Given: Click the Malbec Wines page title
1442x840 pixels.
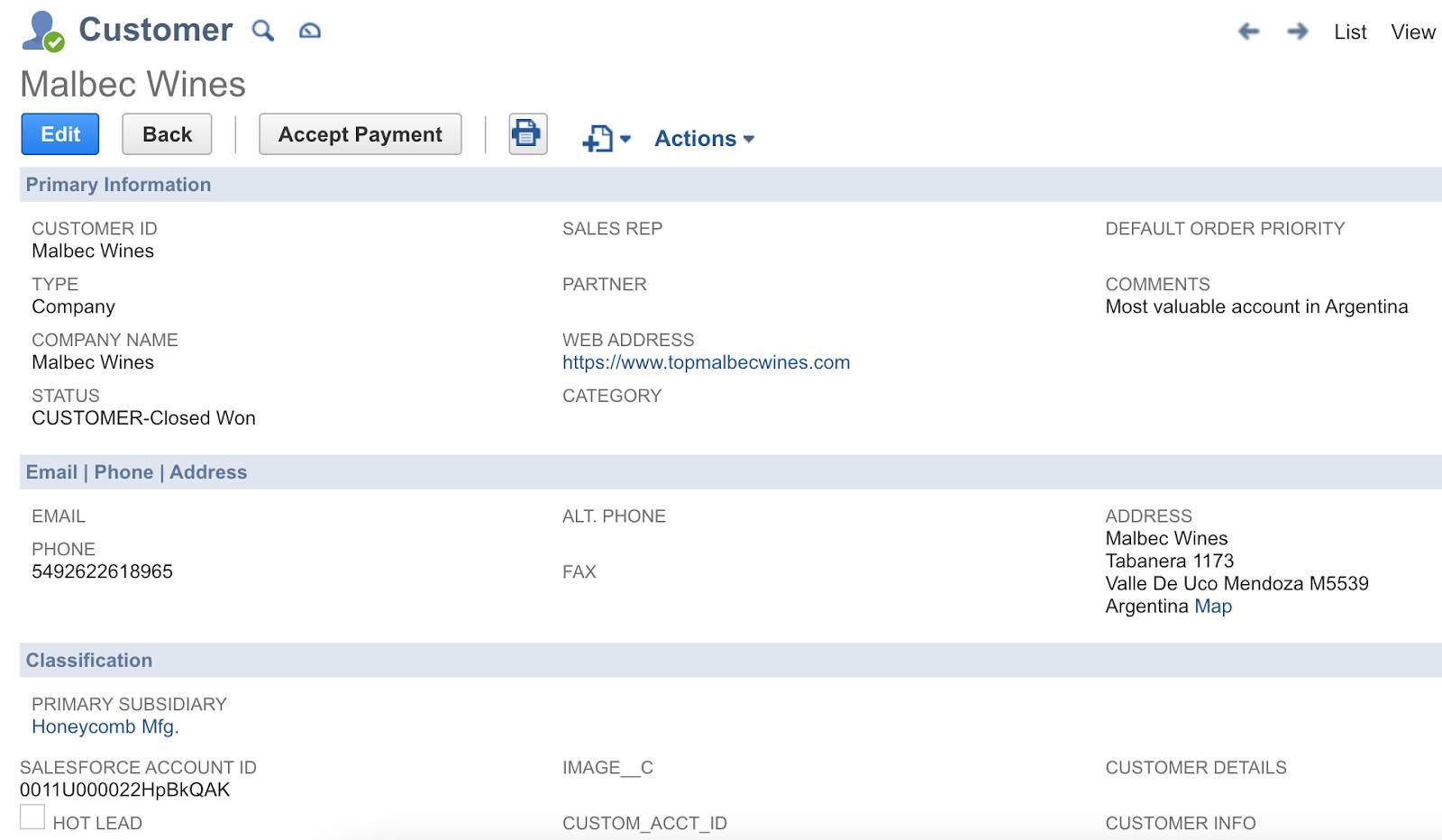Looking at the screenshot, I should click(132, 85).
